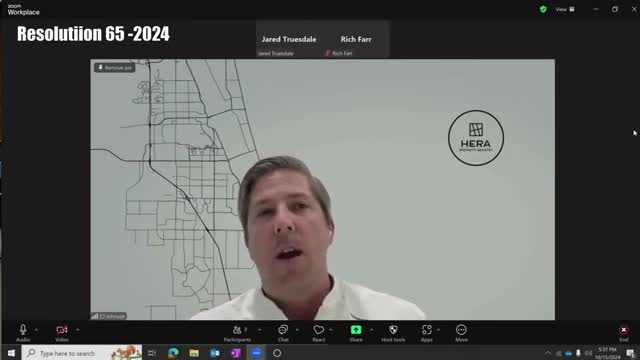Screen dimensions: 640x360
Task: Open the Windows notification center
Action: click(x=631, y=353)
